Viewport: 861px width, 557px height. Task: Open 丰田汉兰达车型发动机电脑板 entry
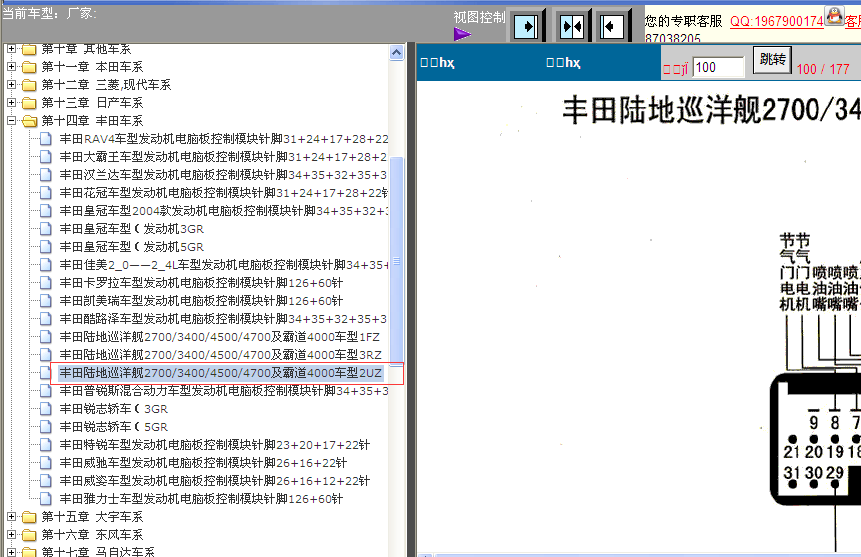(223, 175)
